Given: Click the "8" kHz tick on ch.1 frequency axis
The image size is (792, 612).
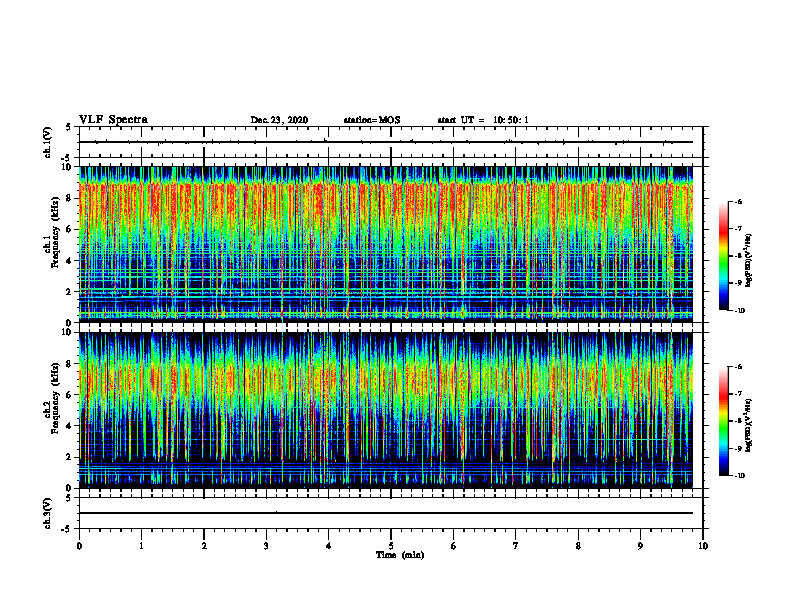Looking at the screenshot, I should [x=70, y=198].
